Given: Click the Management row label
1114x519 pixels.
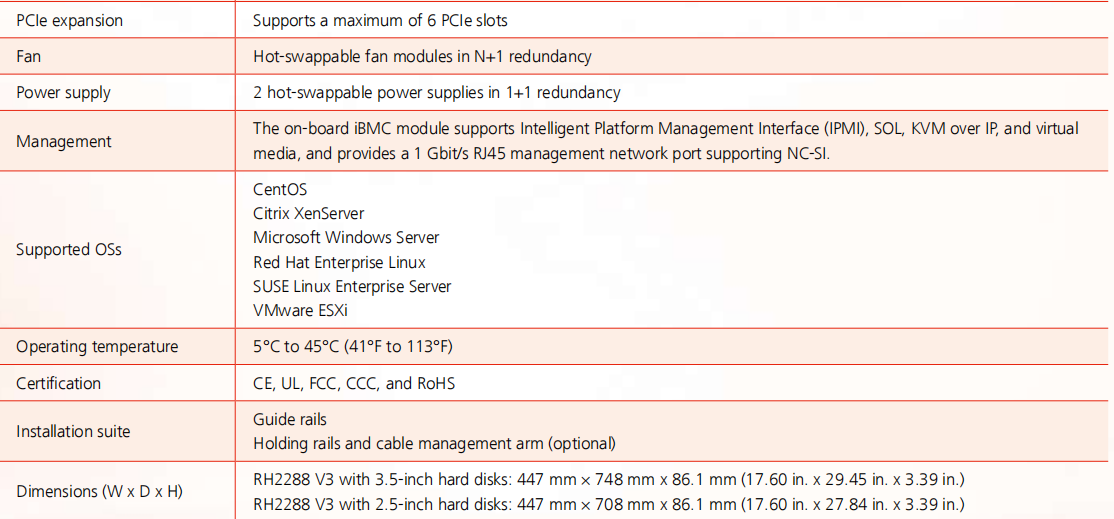Looking at the screenshot, I should coord(63,142).
